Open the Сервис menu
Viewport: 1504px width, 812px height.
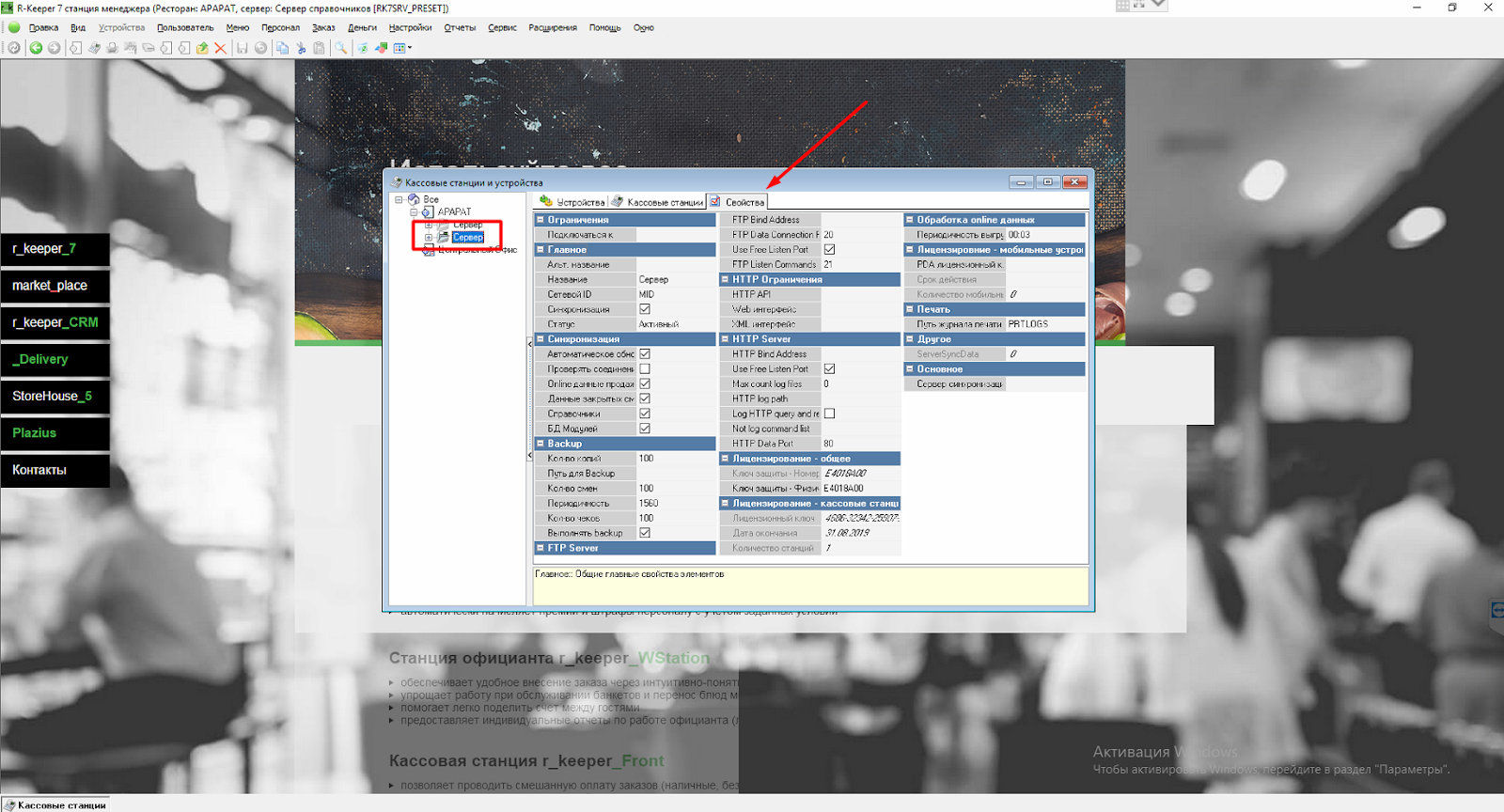click(x=502, y=27)
